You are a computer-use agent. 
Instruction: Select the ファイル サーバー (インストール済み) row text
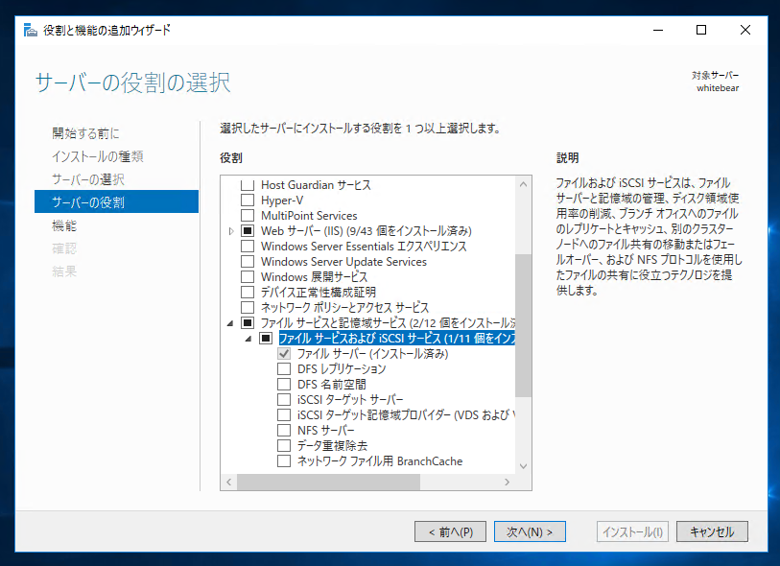click(x=373, y=354)
